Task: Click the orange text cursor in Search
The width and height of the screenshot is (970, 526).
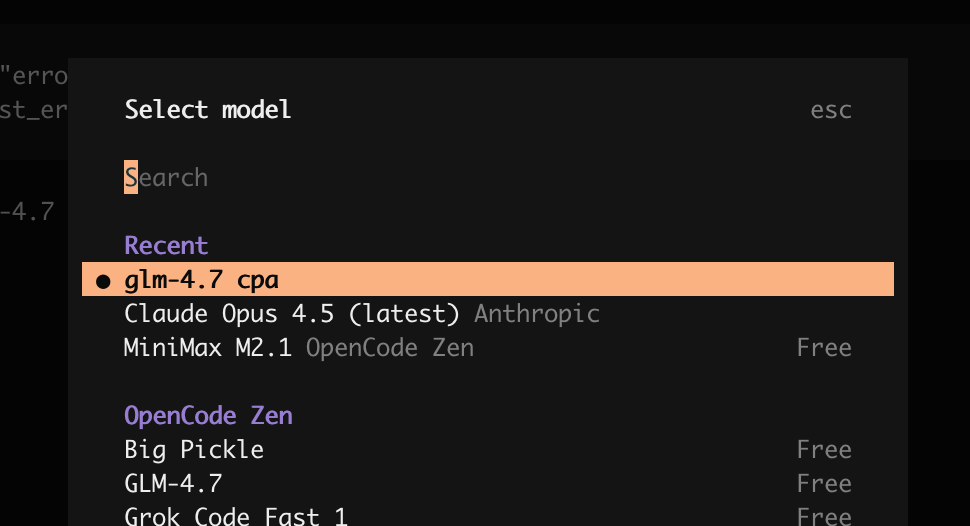Action: coord(131,178)
